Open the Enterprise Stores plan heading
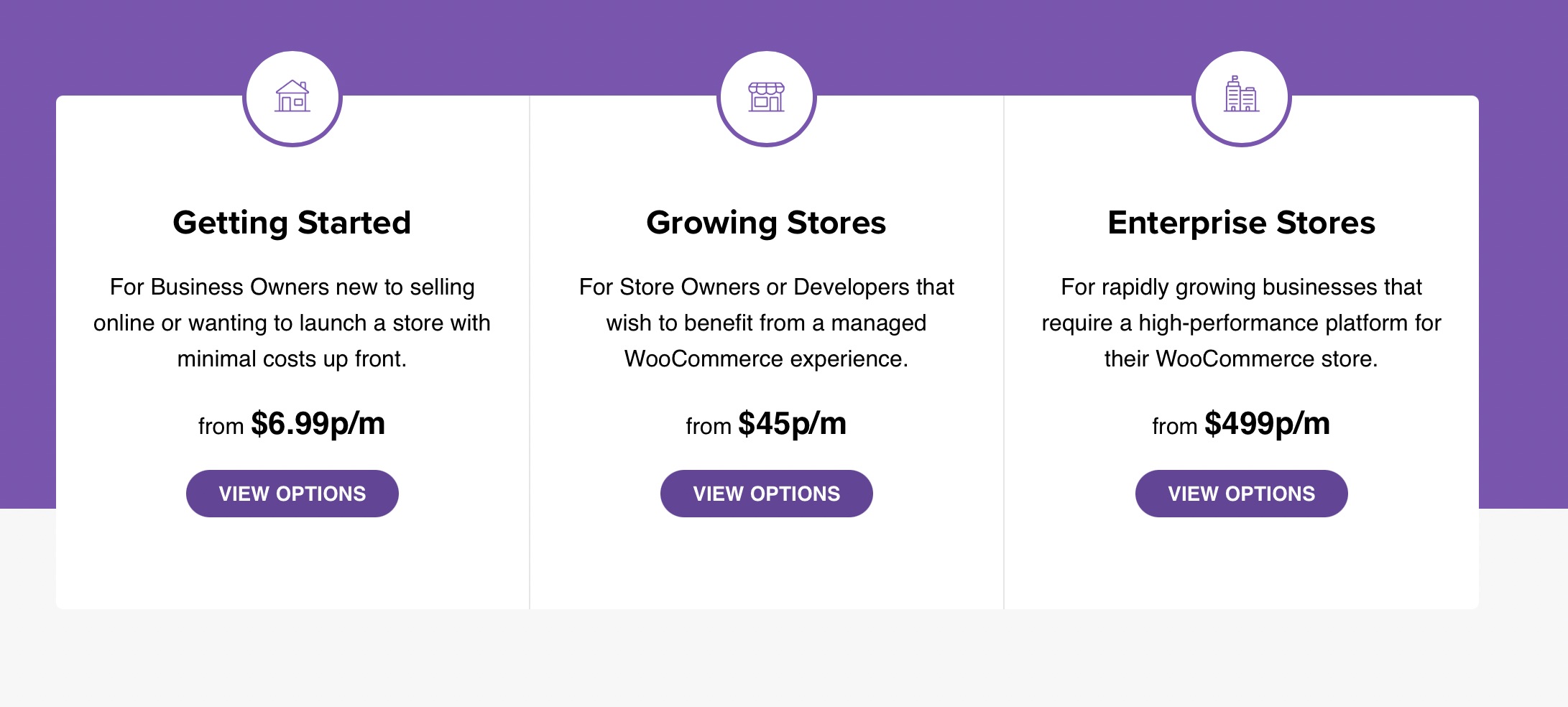The height and width of the screenshot is (707, 1568). click(1241, 222)
